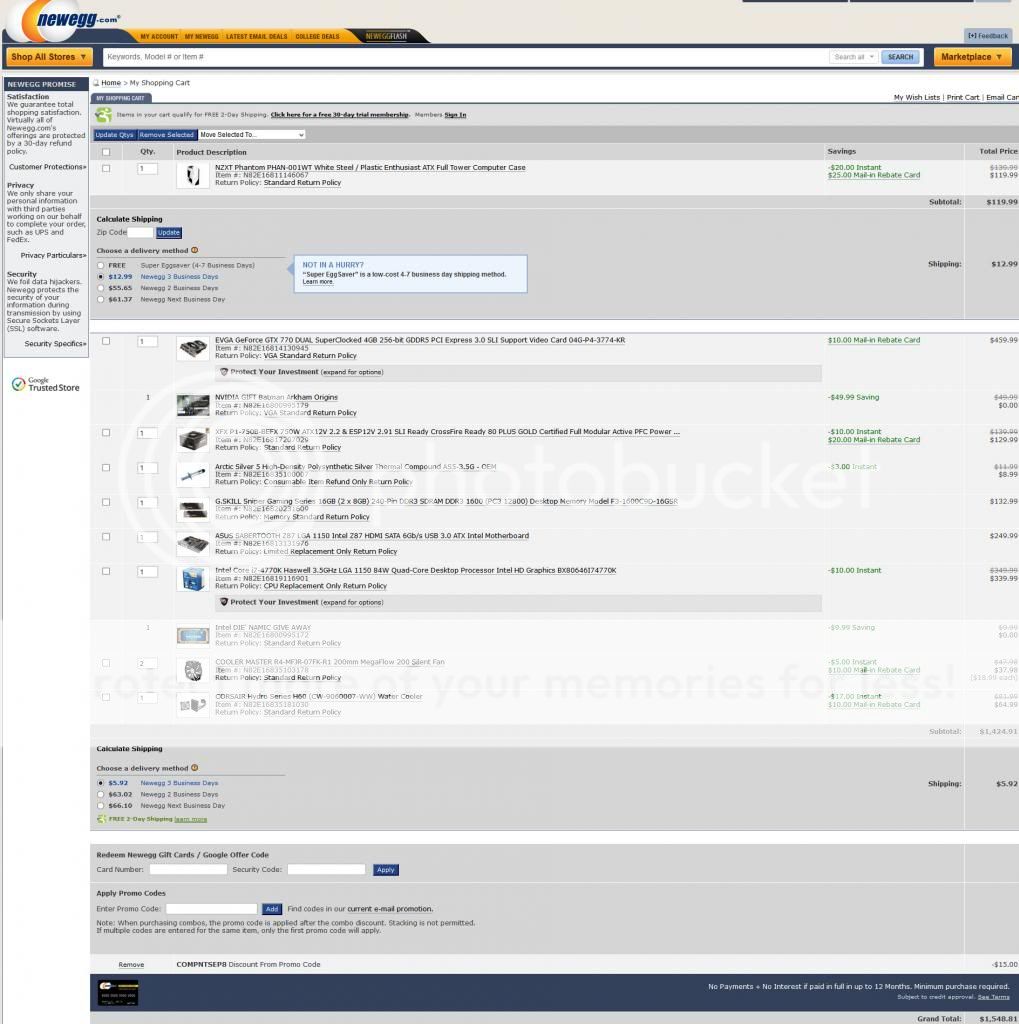The height and width of the screenshot is (1024, 1019).
Task: Click the NZXT Phantom case thumbnail
Action: 192,176
